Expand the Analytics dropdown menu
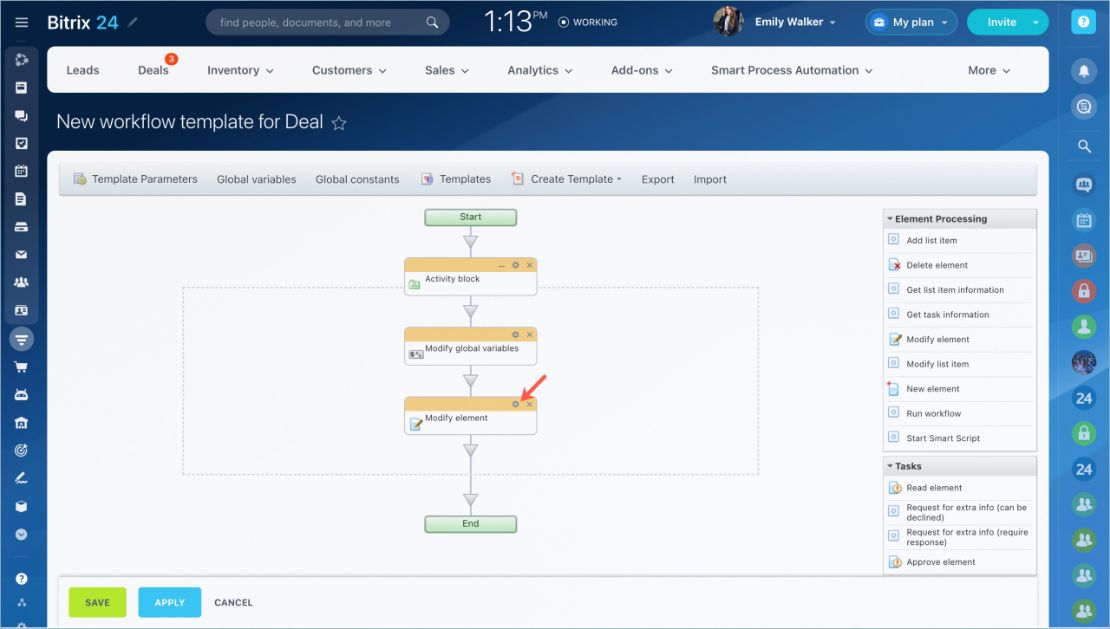The image size is (1110, 629). click(x=539, y=70)
